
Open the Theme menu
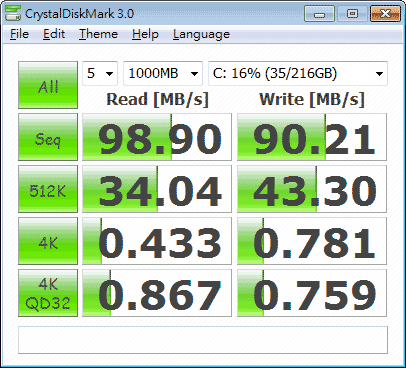coord(98,34)
